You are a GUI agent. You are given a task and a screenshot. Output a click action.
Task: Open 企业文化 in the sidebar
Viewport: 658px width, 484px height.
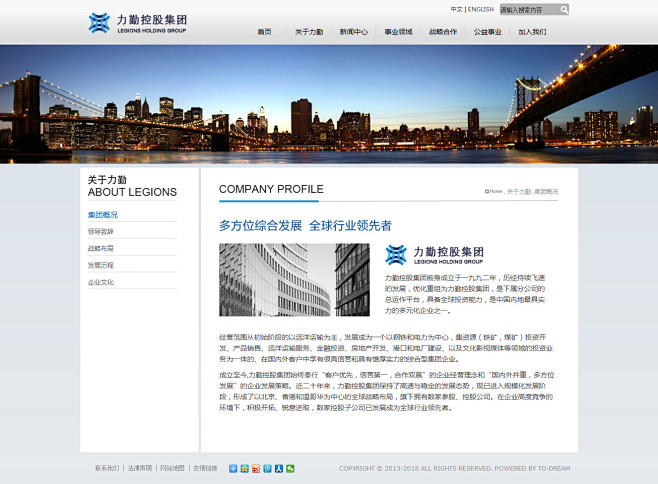point(101,282)
